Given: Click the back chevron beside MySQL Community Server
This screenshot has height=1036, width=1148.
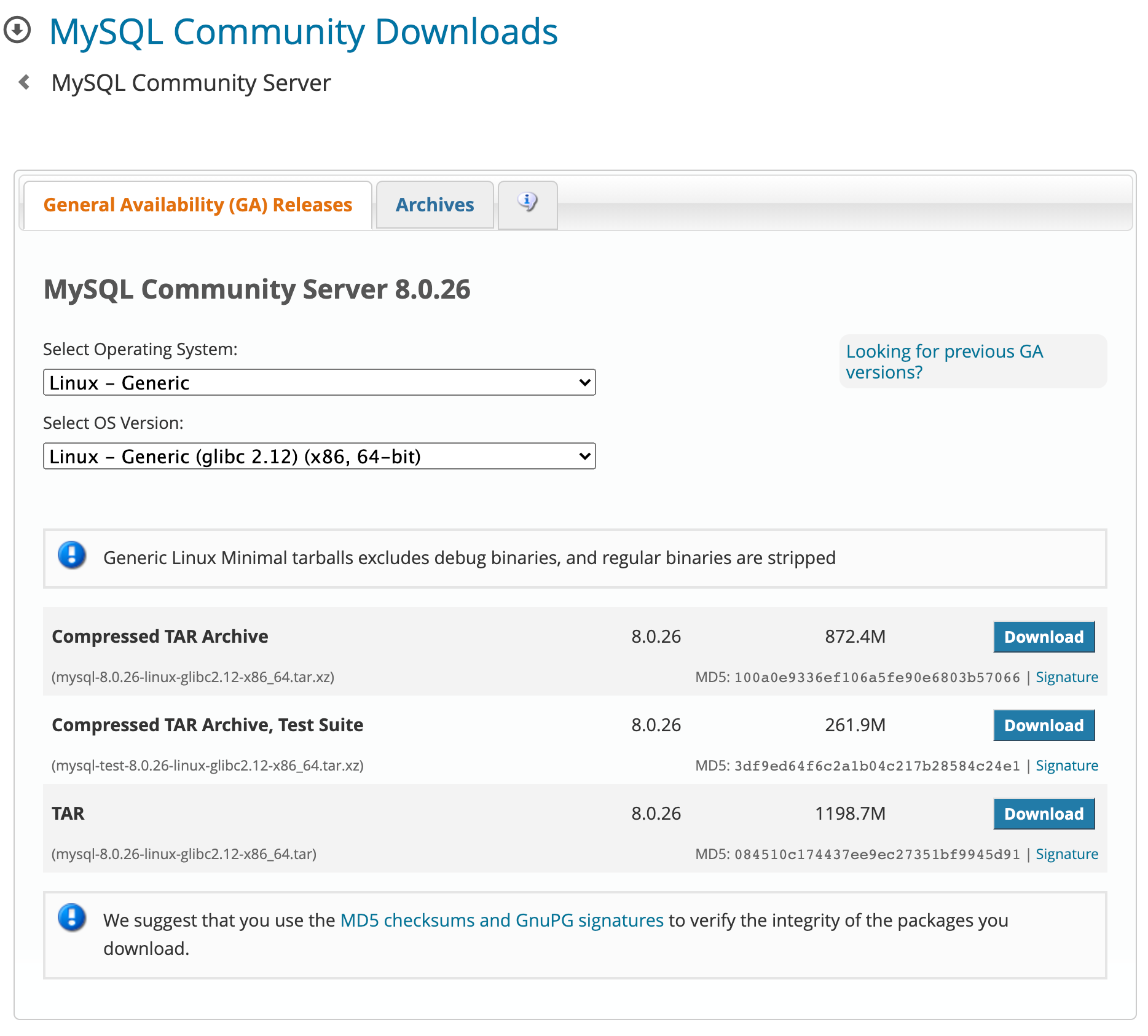Looking at the screenshot, I should [25, 82].
